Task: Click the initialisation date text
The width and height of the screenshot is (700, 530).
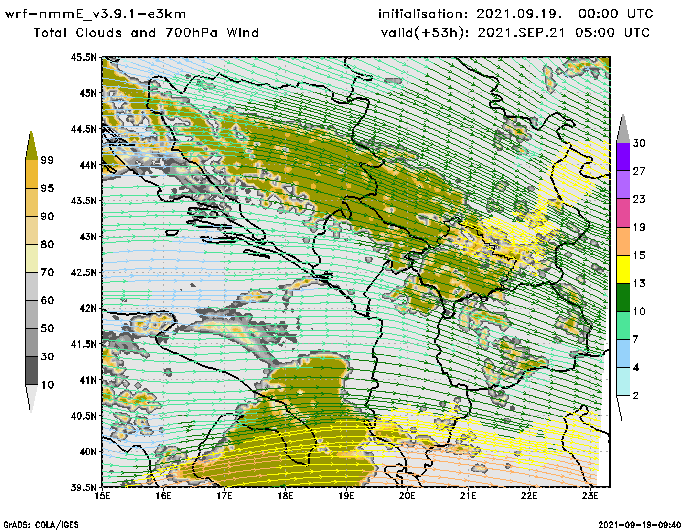Action: click(516, 14)
